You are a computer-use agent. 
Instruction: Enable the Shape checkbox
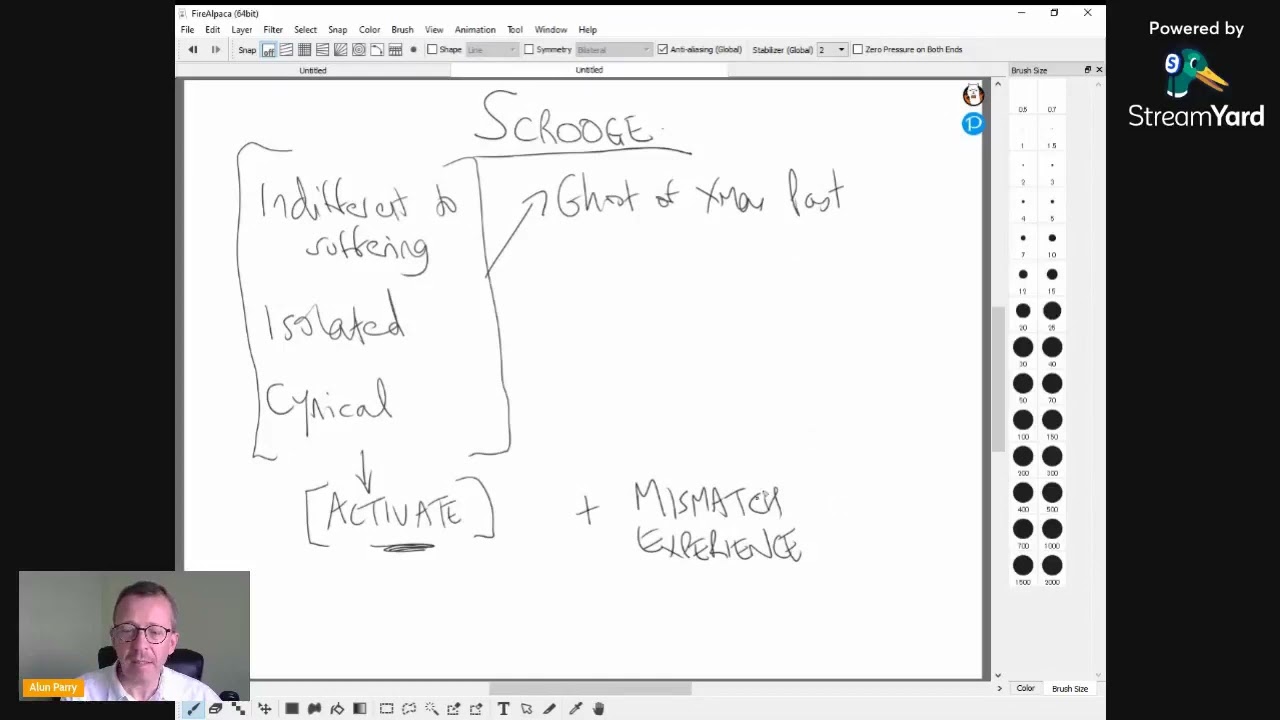(x=432, y=49)
